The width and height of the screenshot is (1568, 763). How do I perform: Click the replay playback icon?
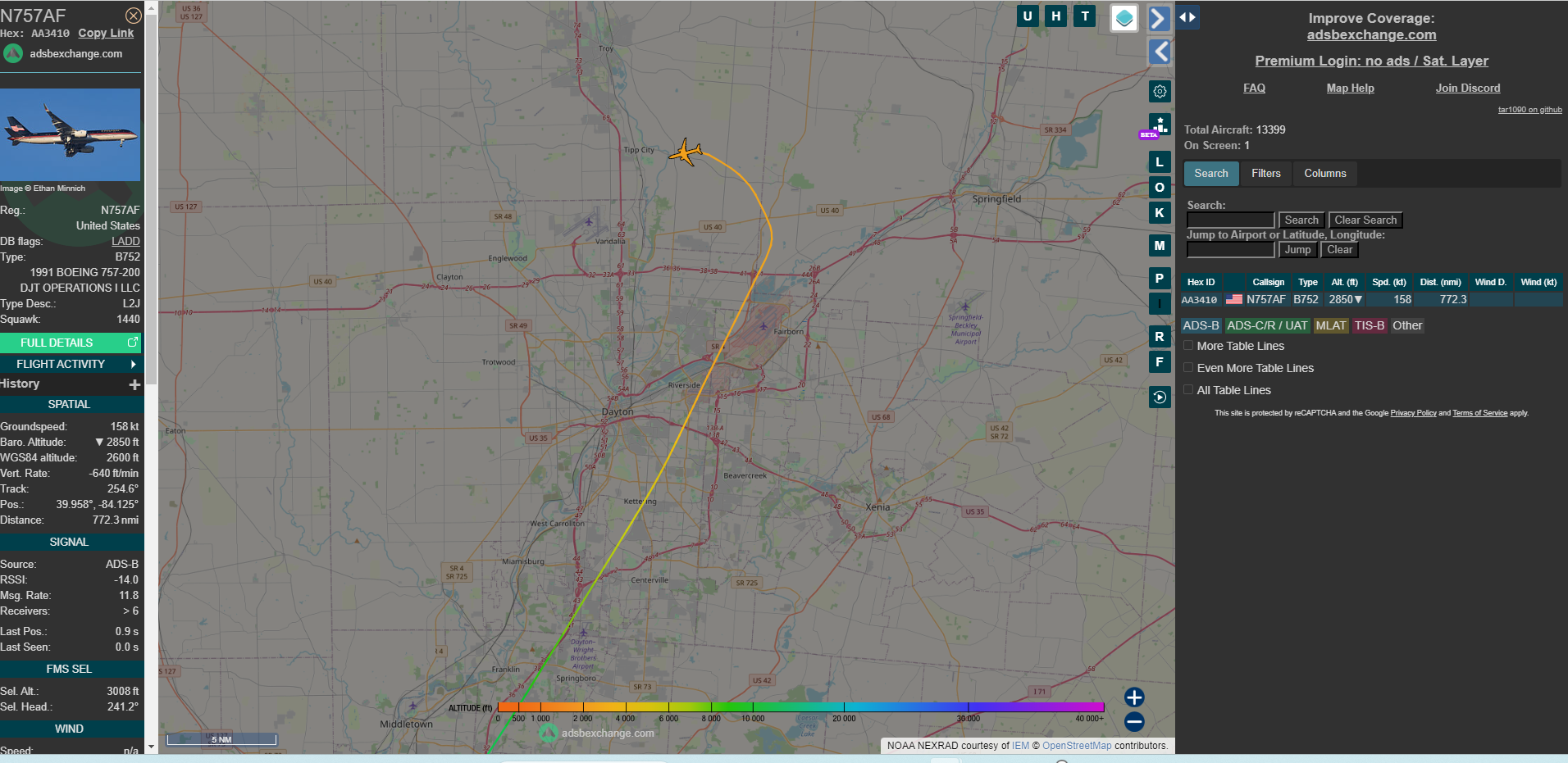[x=1160, y=397]
